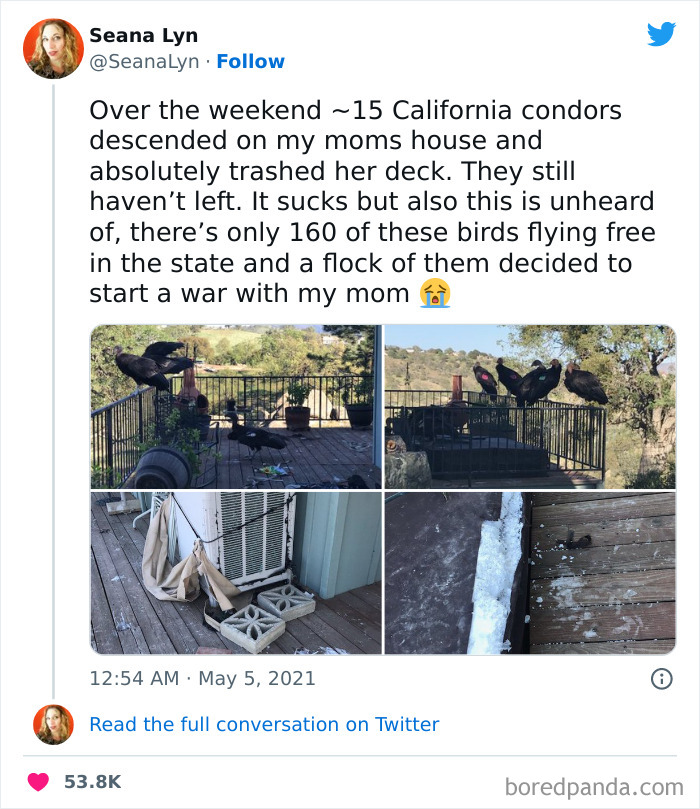Open the tweet info icon
Screen dimensions: 700x809
661,679
